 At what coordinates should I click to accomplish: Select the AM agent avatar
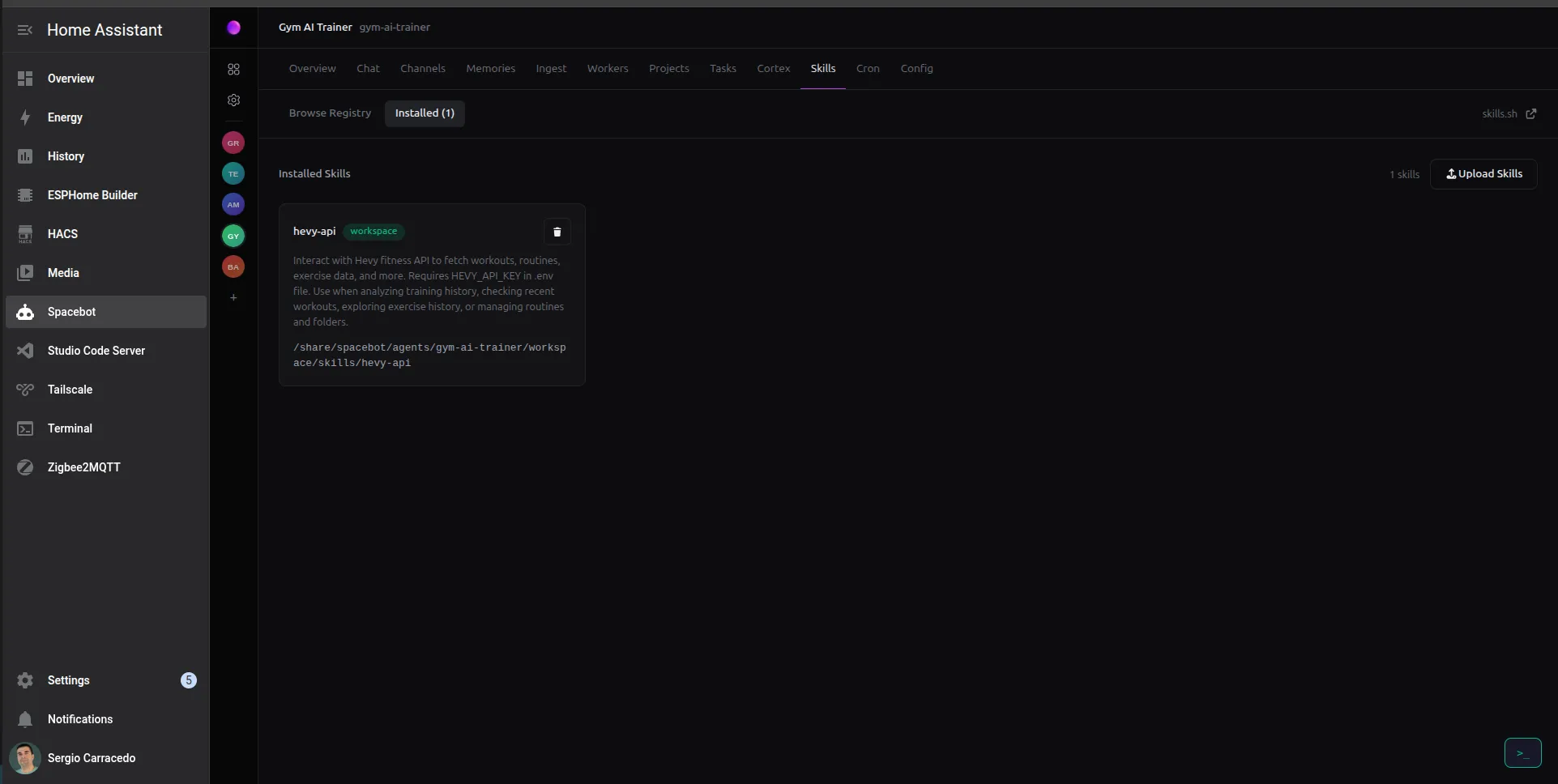pyautogui.click(x=233, y=205)
